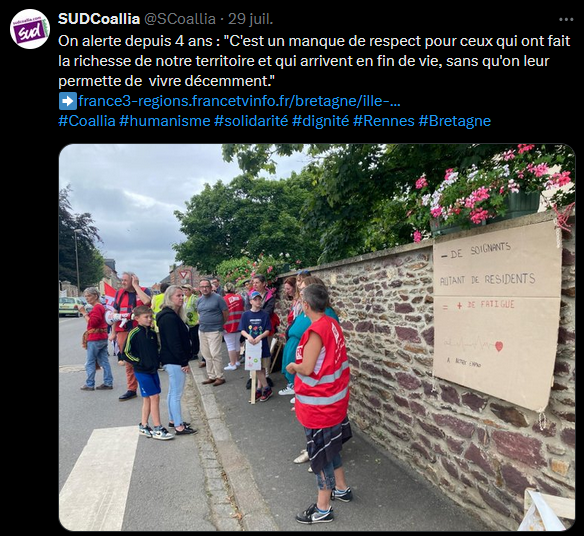The image size is (584, 536).
Task: Click the boy in blue shorts in photo
Action: point(146,372)
